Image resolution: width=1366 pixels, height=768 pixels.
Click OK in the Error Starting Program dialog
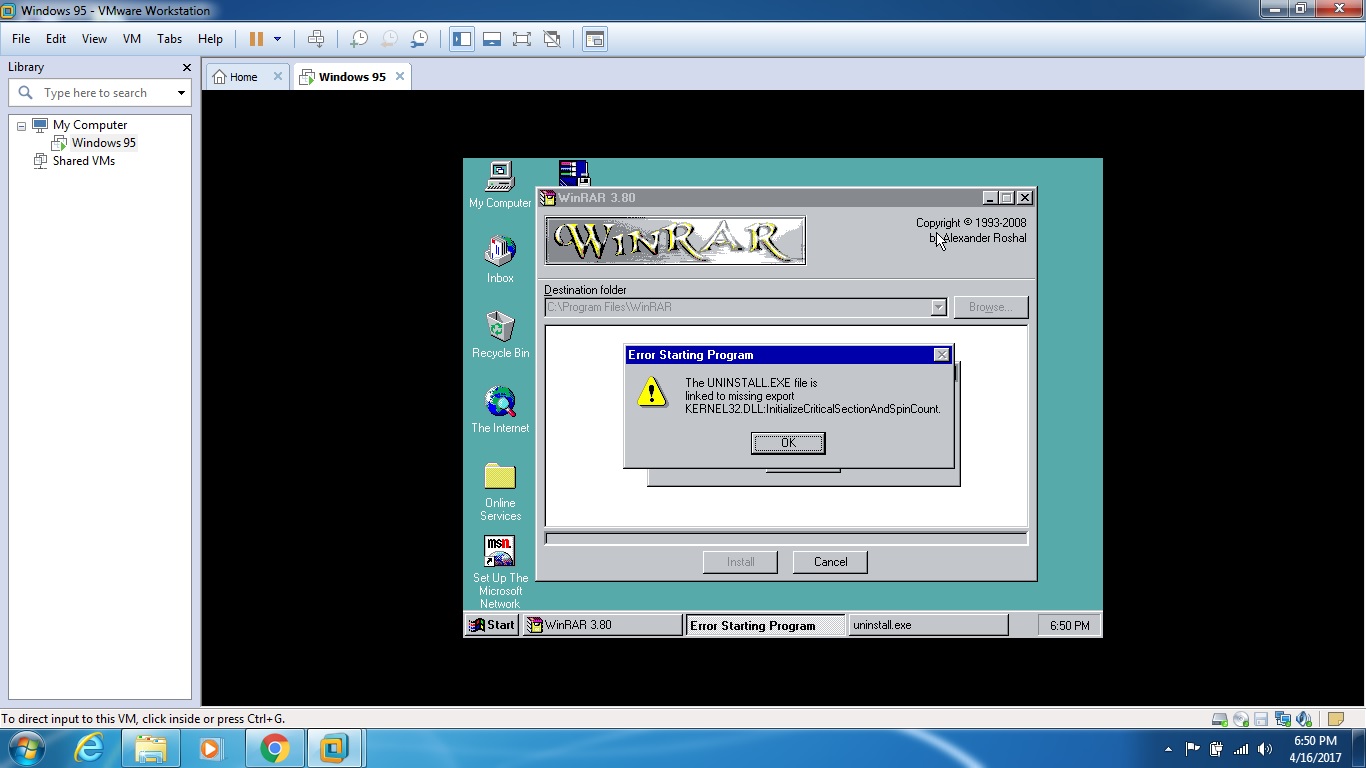click(x=788, y=443)
